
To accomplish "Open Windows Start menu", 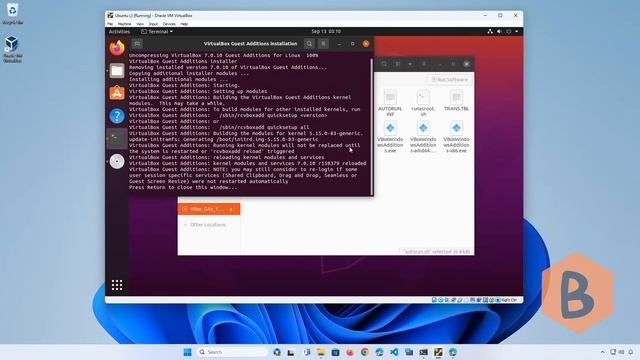I will pos(187,352).
